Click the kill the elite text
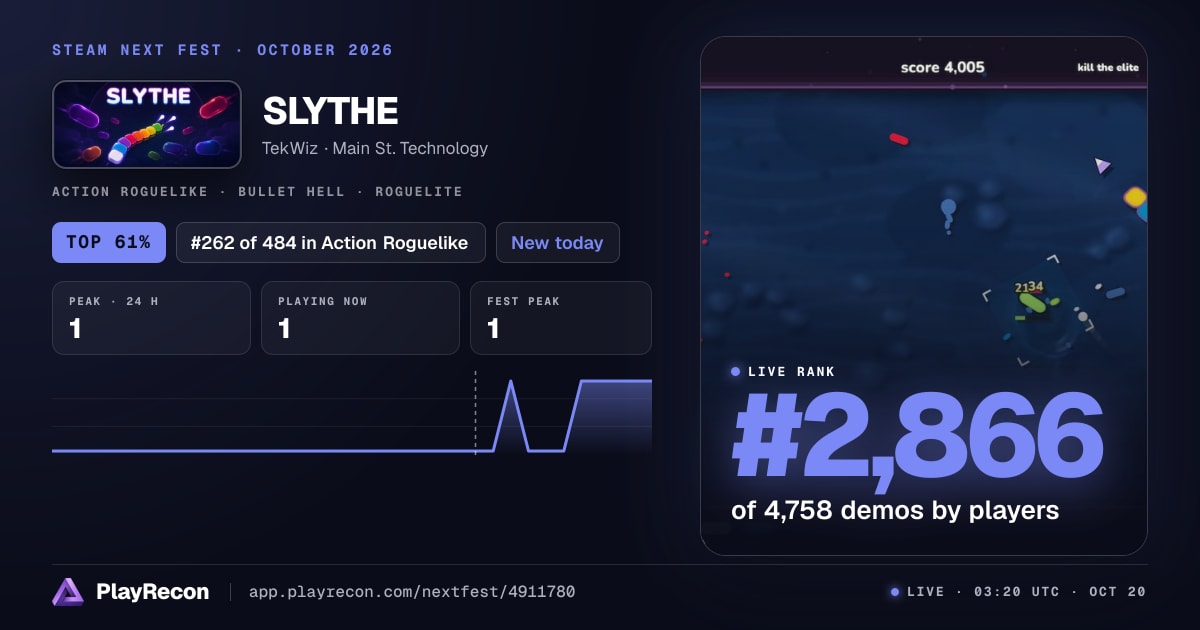 (1108, 68)
